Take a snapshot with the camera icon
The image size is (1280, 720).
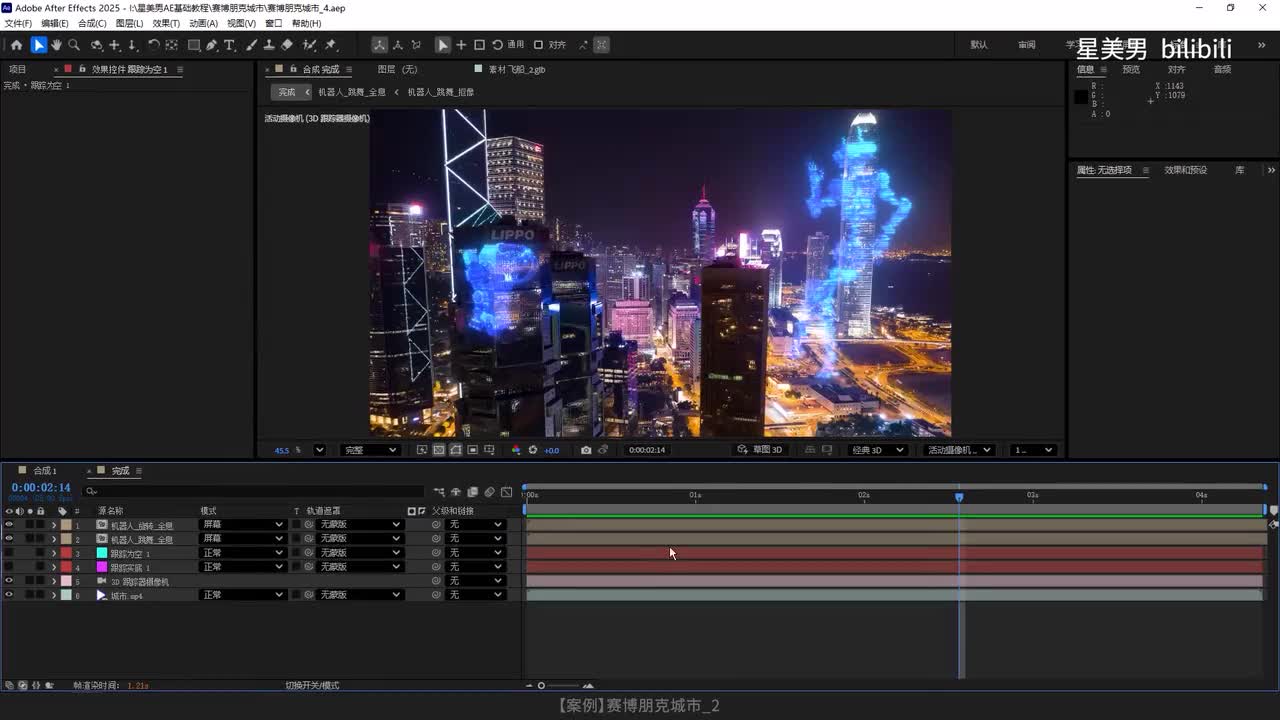click(586, 450)
